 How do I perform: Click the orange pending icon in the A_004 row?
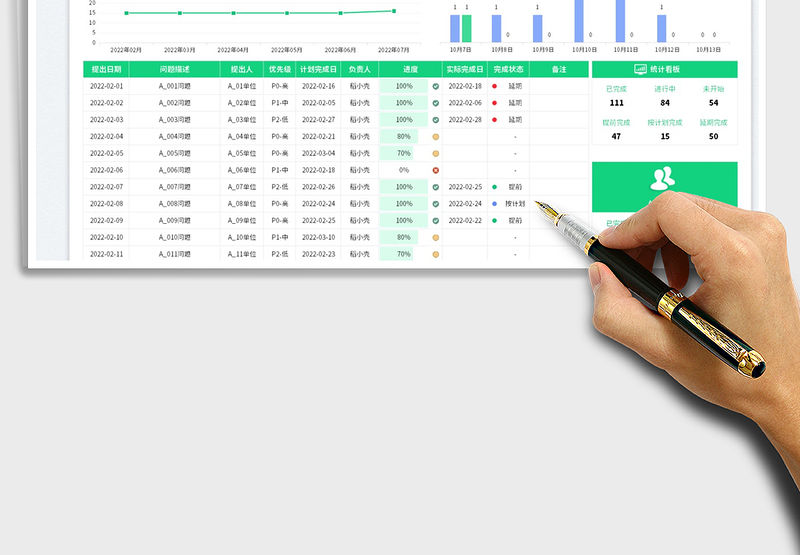pos(435,137)
